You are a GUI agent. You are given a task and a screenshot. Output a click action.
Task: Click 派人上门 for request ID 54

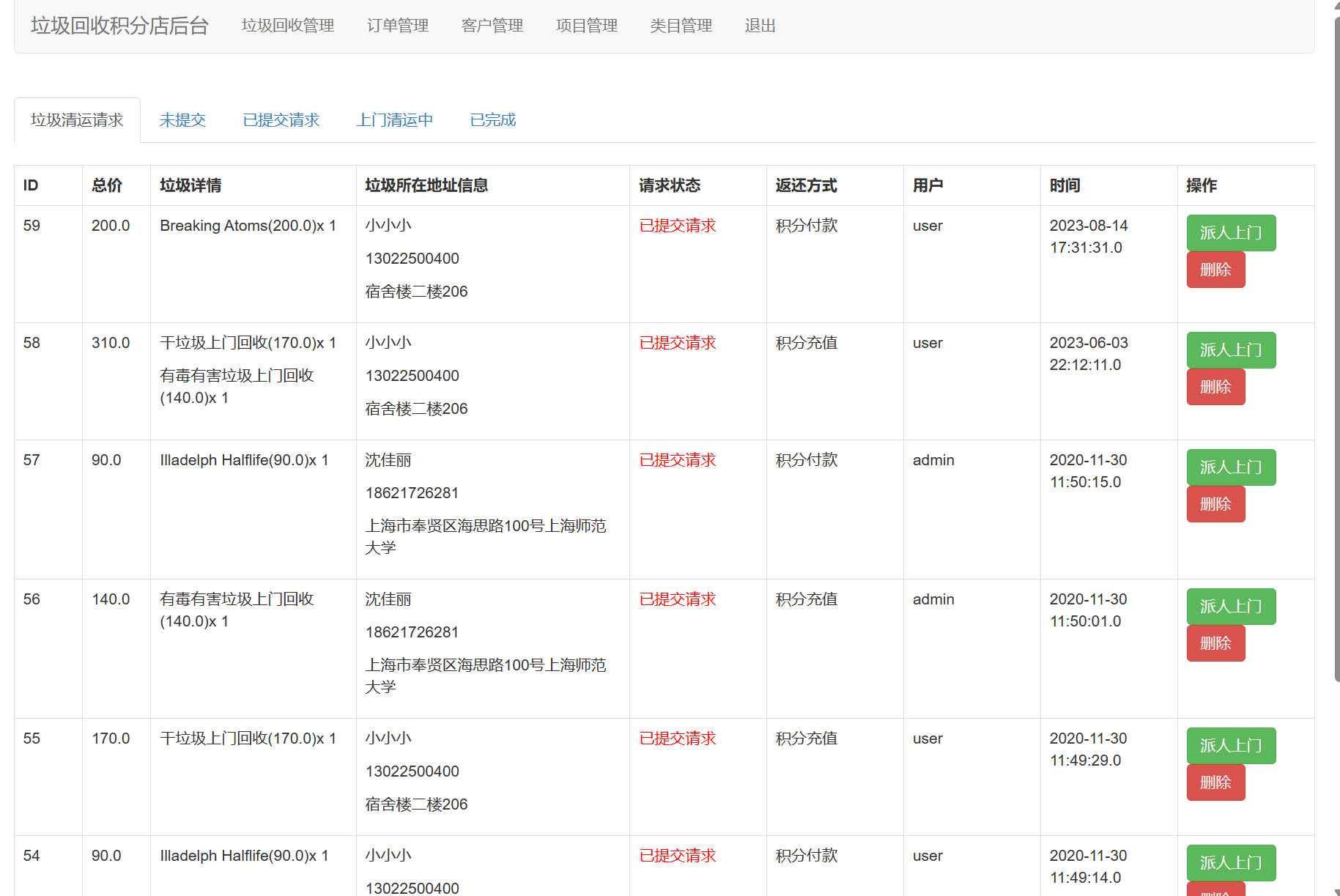1230,862
